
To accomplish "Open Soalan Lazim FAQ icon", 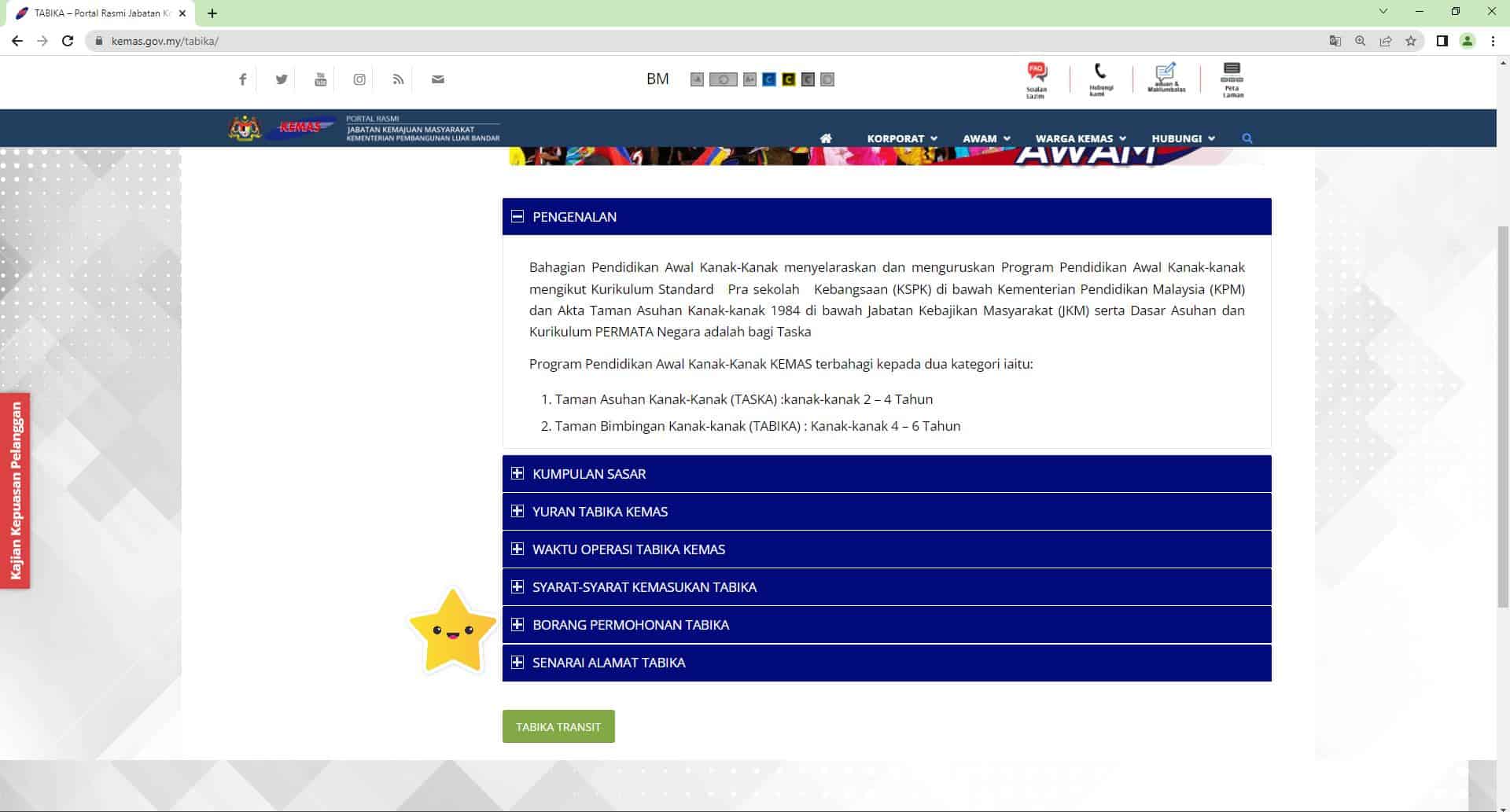I will pos(1037,80).
